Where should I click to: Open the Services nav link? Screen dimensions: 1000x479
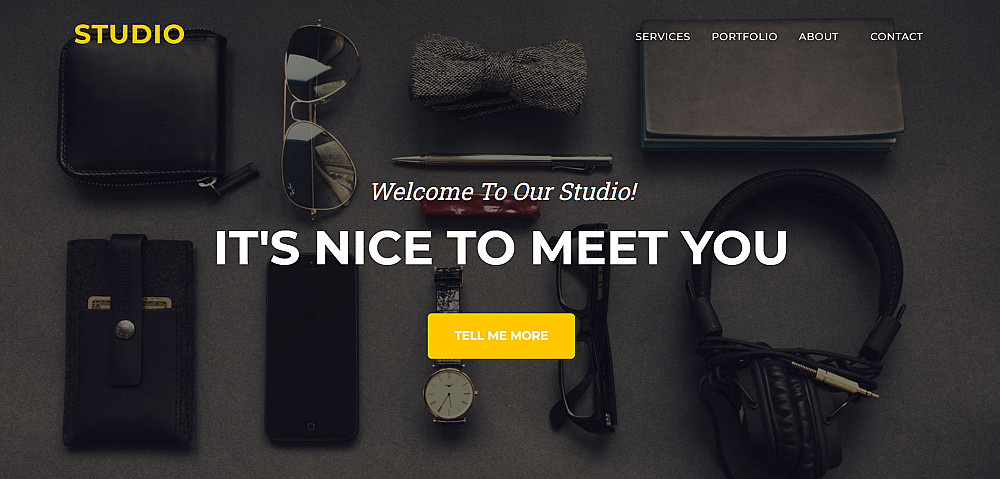[663, 37]
